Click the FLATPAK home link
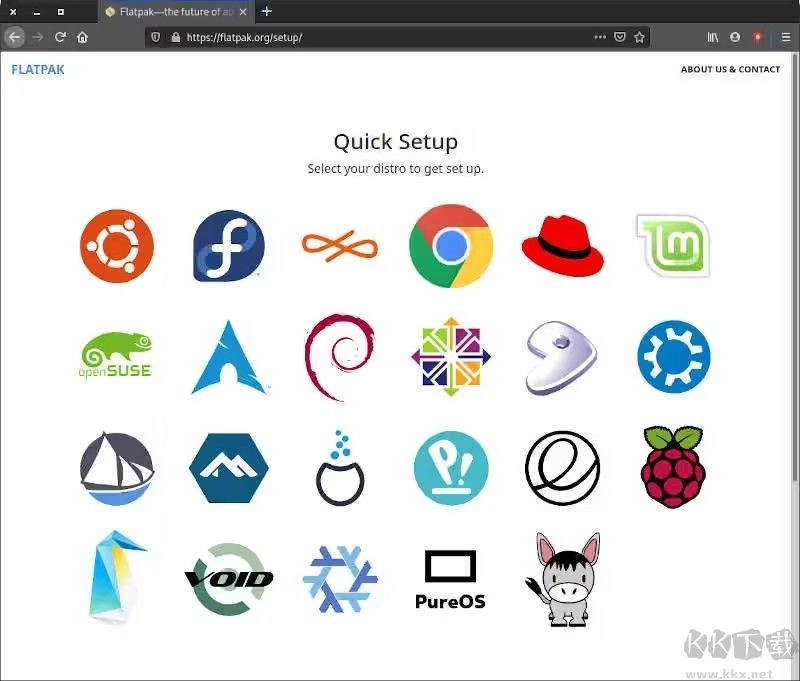 tap(38, 70)
